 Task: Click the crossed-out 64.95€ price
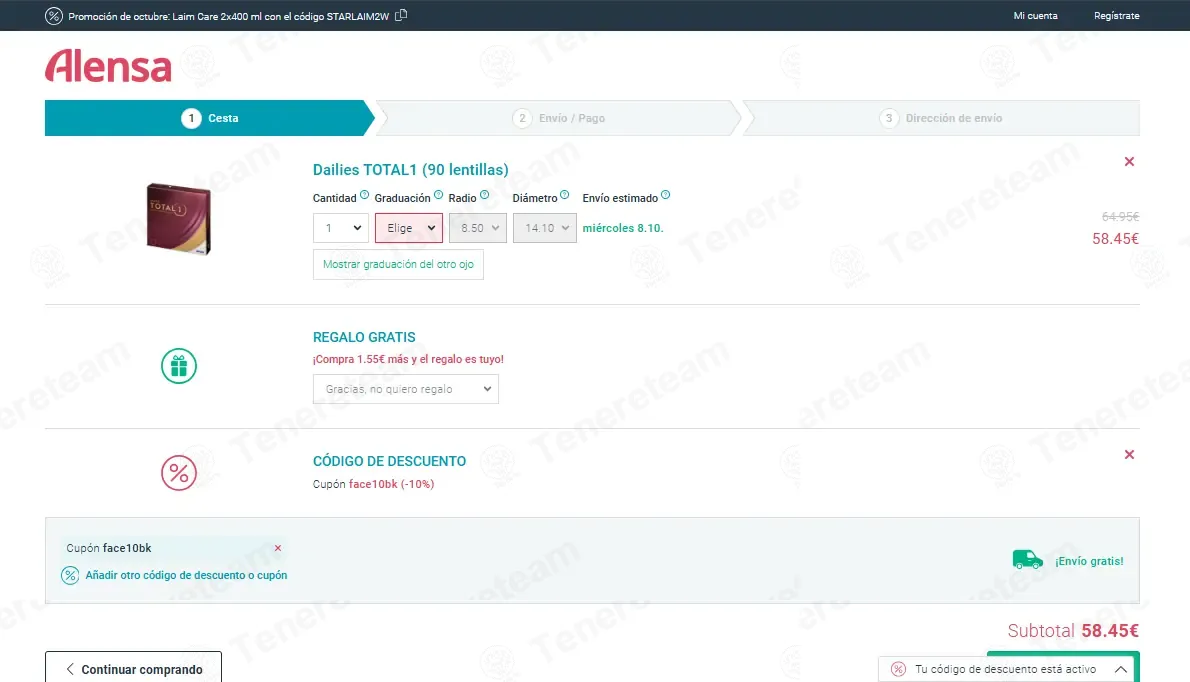1120,216
